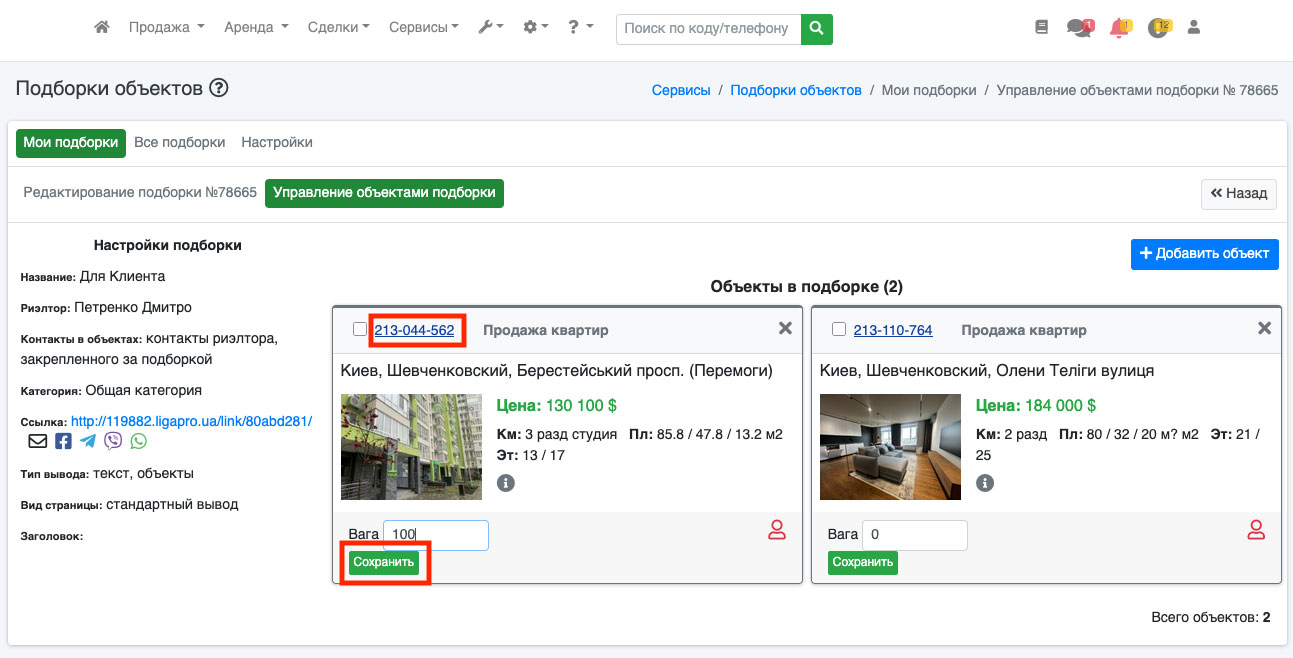Click the red person icon on 213-044-562 card
The image size is (1293, 658).
(x=777, y=530)
